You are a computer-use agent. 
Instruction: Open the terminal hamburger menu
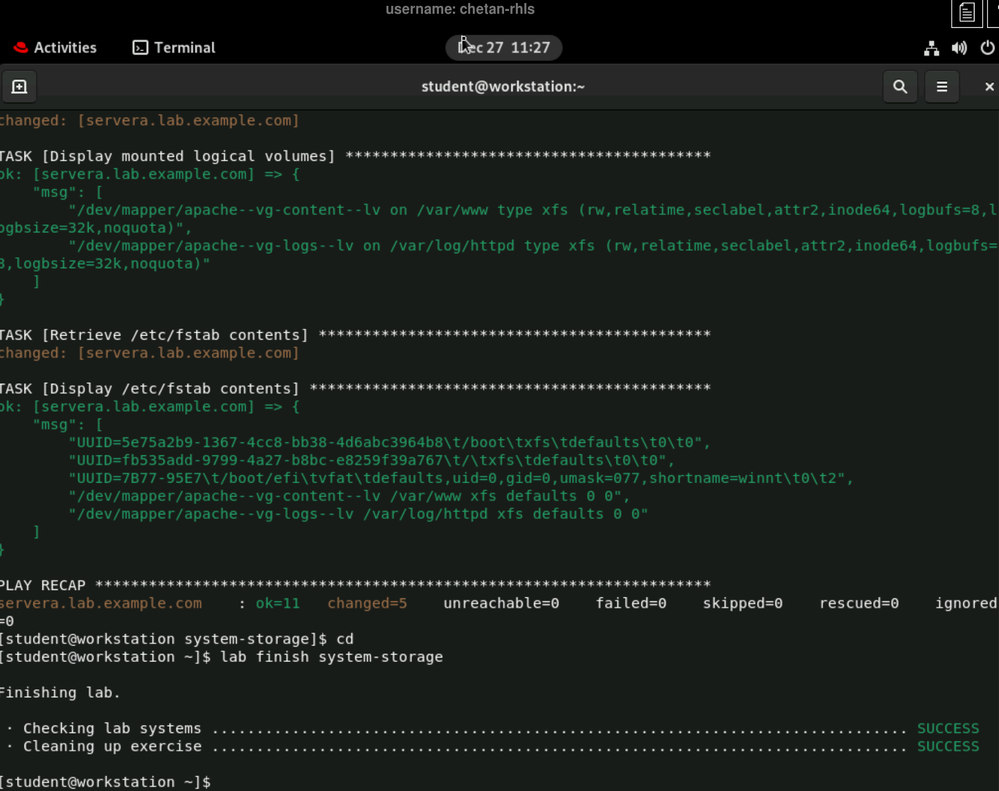pos(942,87)
